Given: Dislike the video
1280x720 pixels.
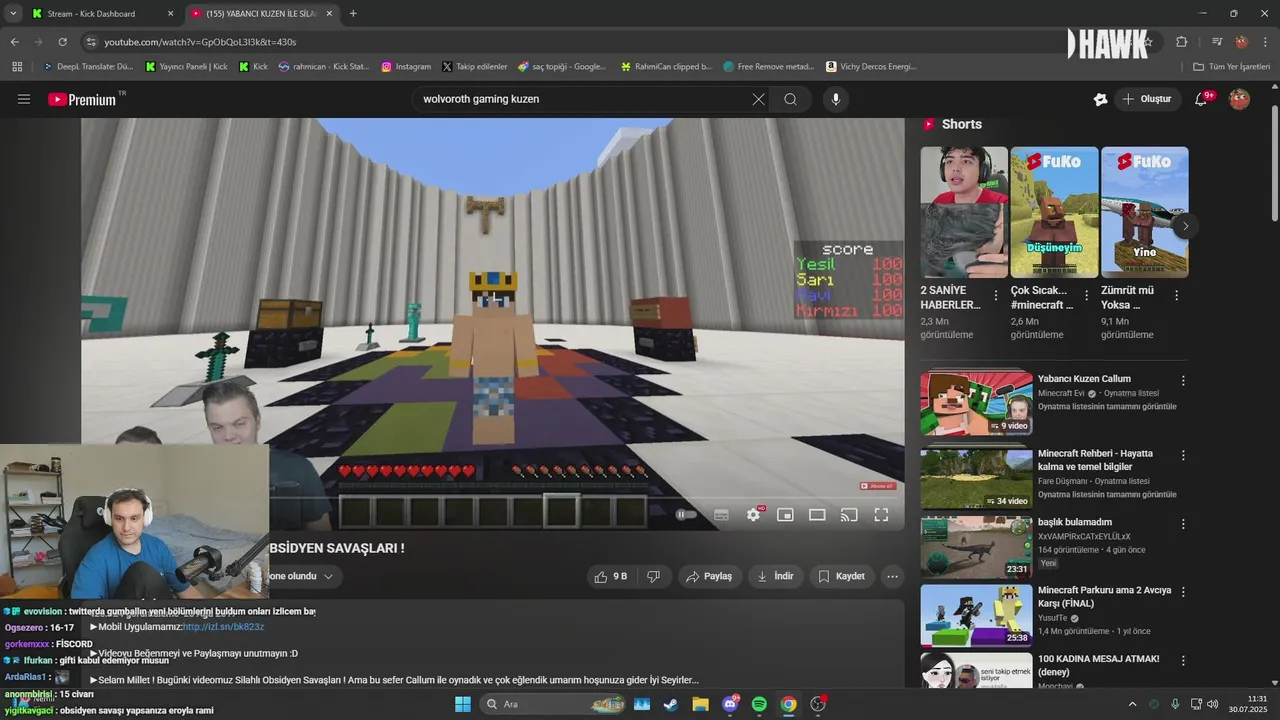Looking at the screenshot, I should pyautogui.click(x=653, y=576).
